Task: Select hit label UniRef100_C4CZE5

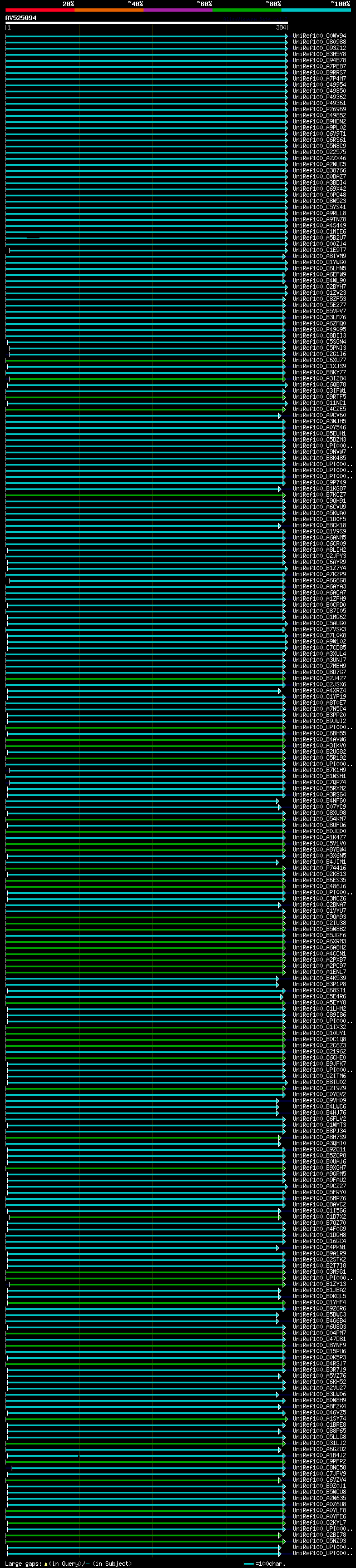Action: tap(319, 409)
